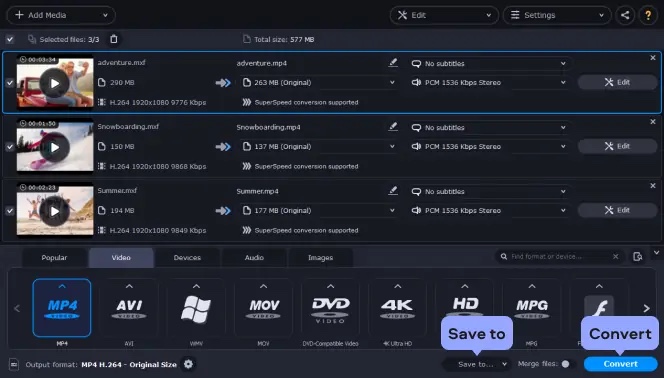
Task: Open subtitles dropdown for Snowboarding.mp4
Action: [490, 127]
